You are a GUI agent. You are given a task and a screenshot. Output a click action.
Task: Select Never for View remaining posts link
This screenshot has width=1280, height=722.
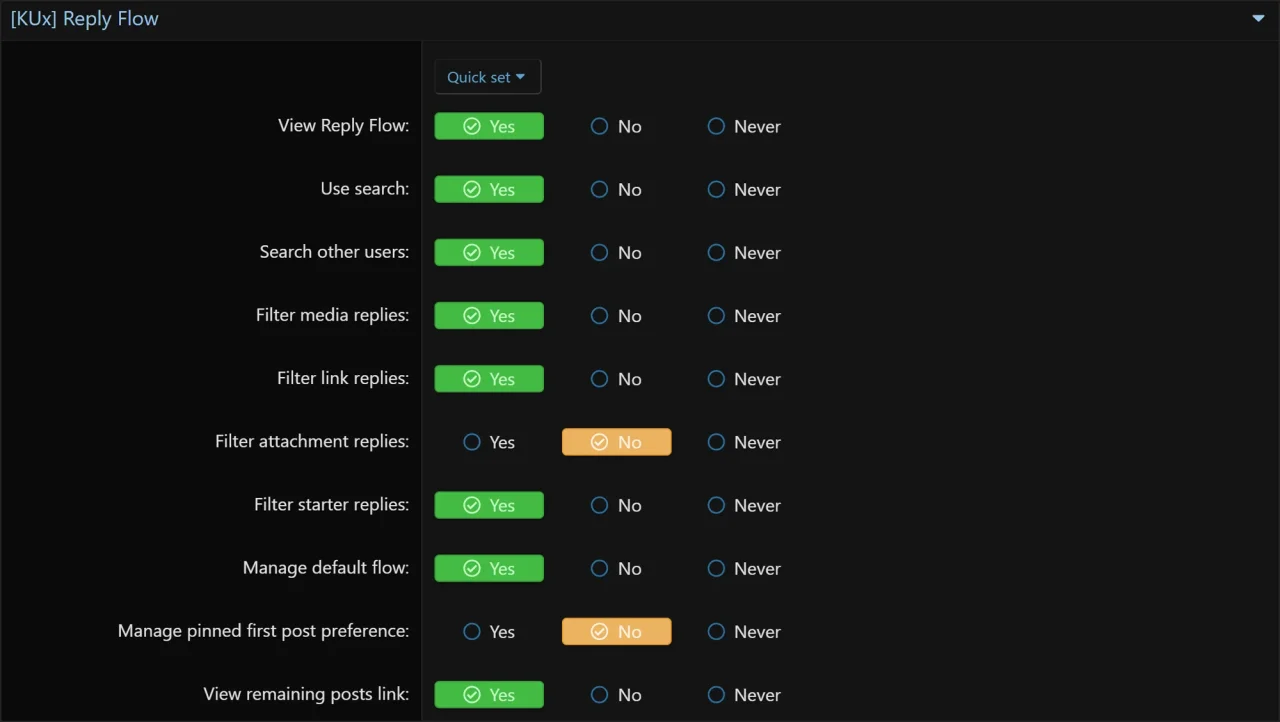point(744,694)
